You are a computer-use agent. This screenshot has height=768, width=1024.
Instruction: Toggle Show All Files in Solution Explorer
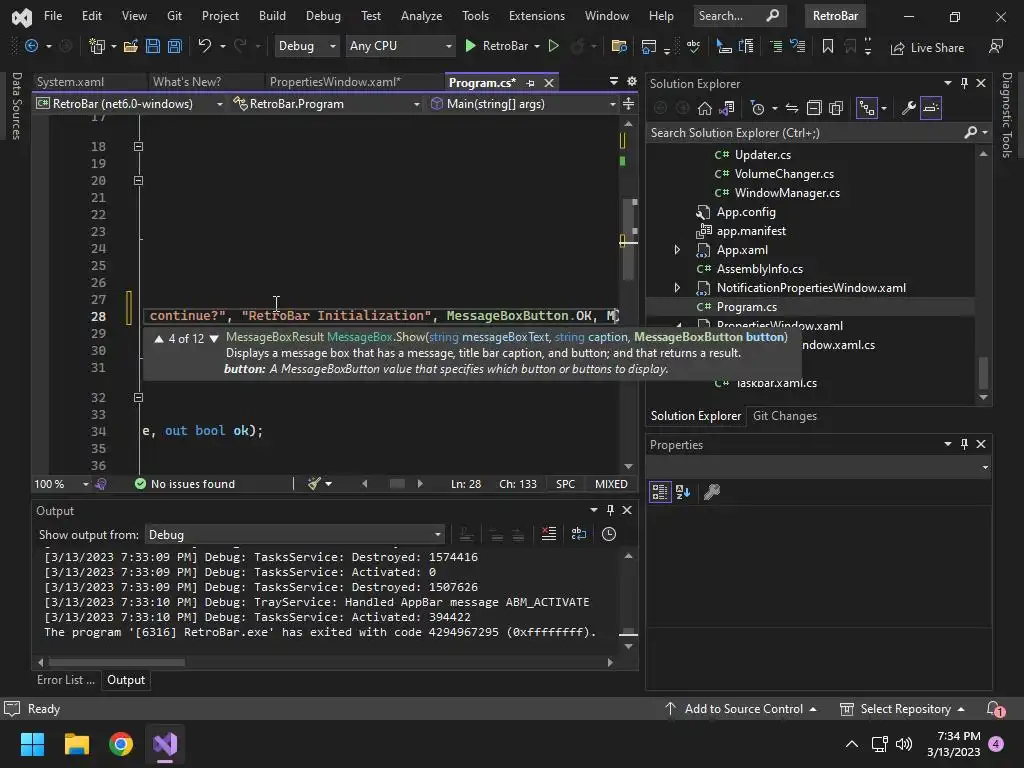click(x=836, y=108)
